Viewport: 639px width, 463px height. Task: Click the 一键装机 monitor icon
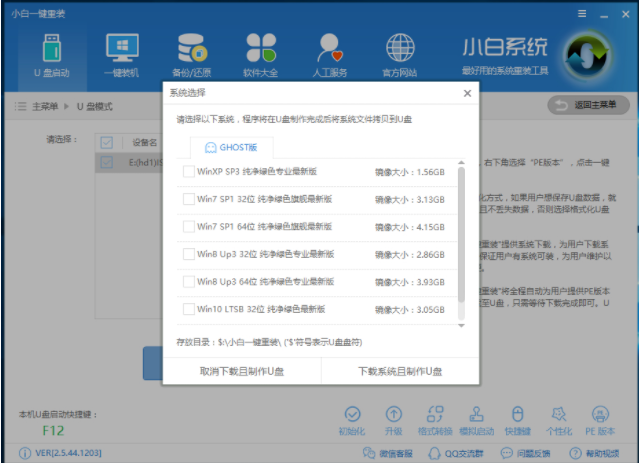[122, 51]
